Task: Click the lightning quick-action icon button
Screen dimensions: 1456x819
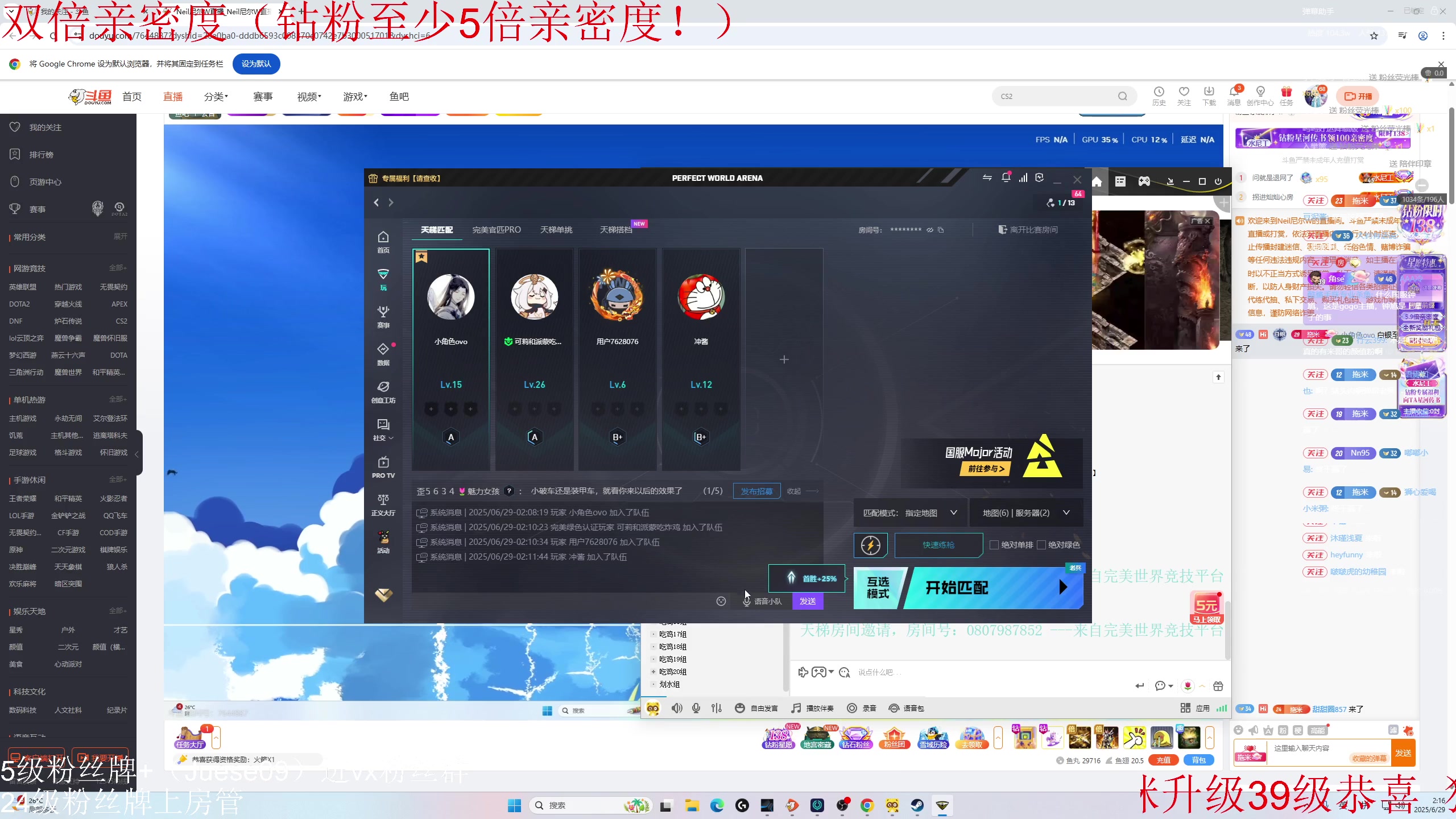Action: click(870, 545)
